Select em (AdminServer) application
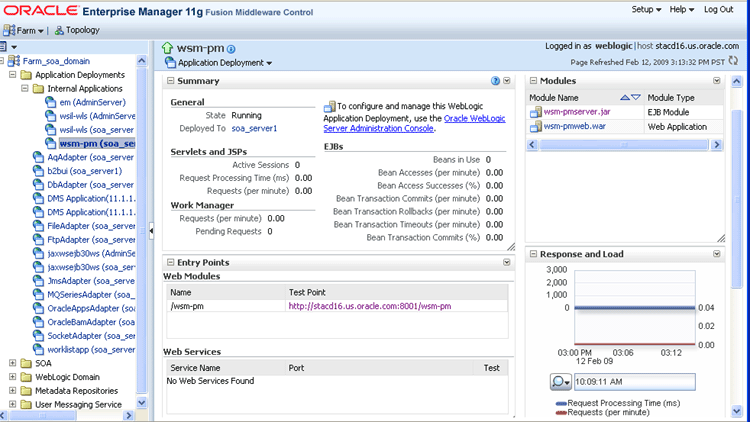This screenshot has height=422, width=750. (92, 102)
